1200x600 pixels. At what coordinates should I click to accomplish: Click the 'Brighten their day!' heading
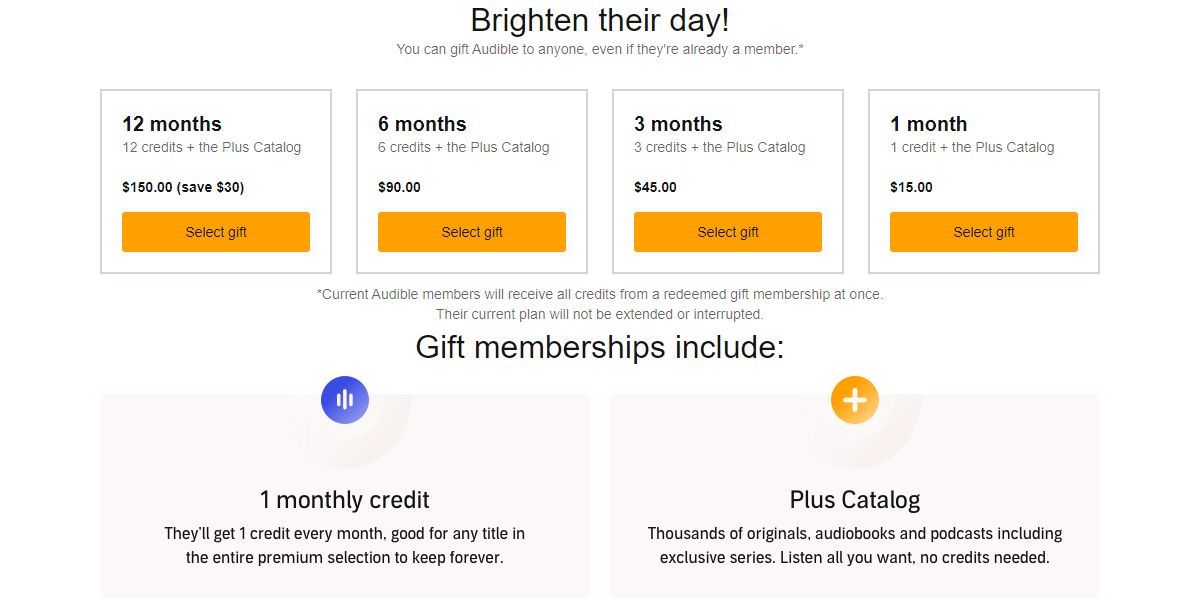pyautogui.click(x=600, y=20)
